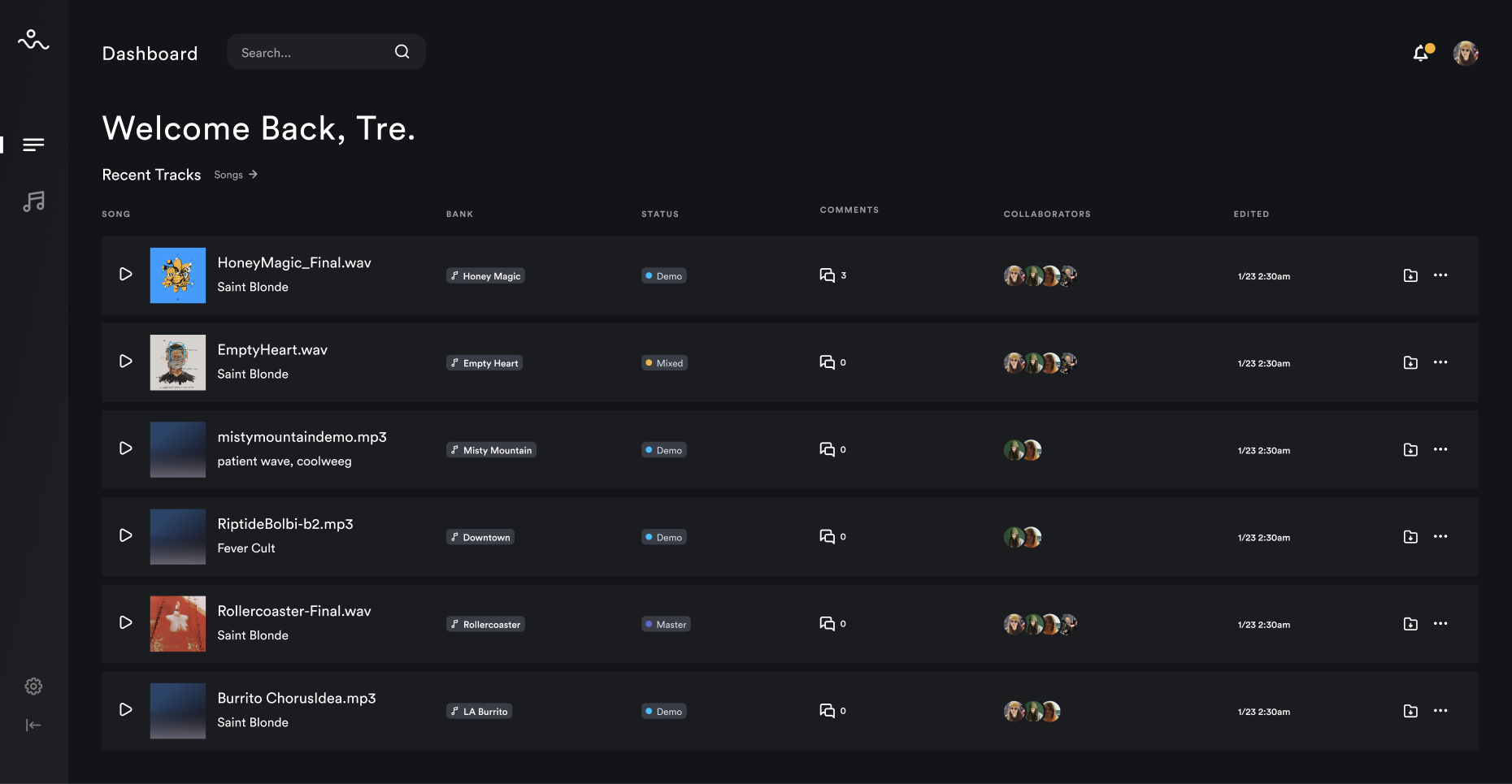Open the music library sidebar icon
Viewport: 1512px width, 784px height.
33,201
